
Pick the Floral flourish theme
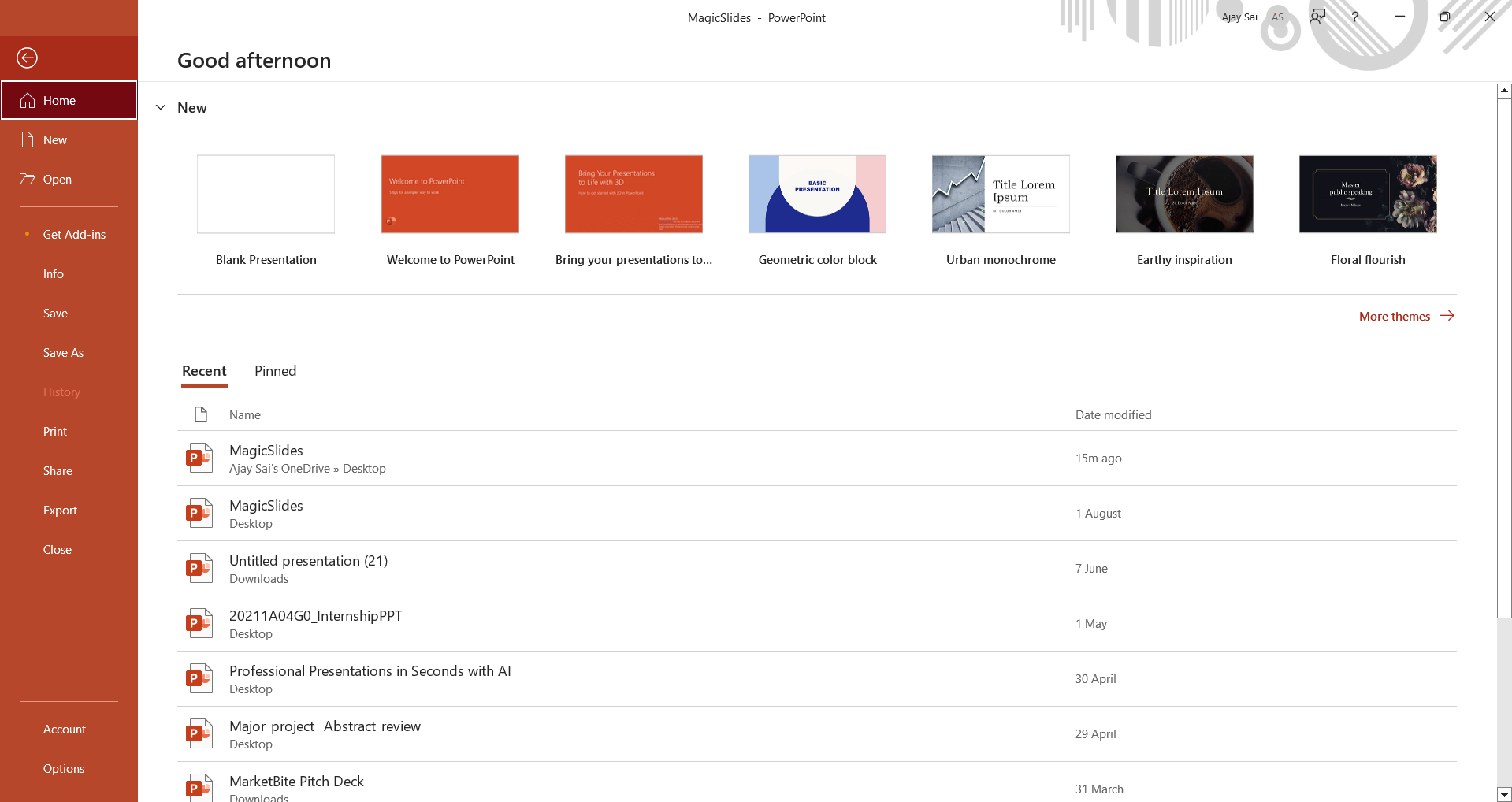1368,211
